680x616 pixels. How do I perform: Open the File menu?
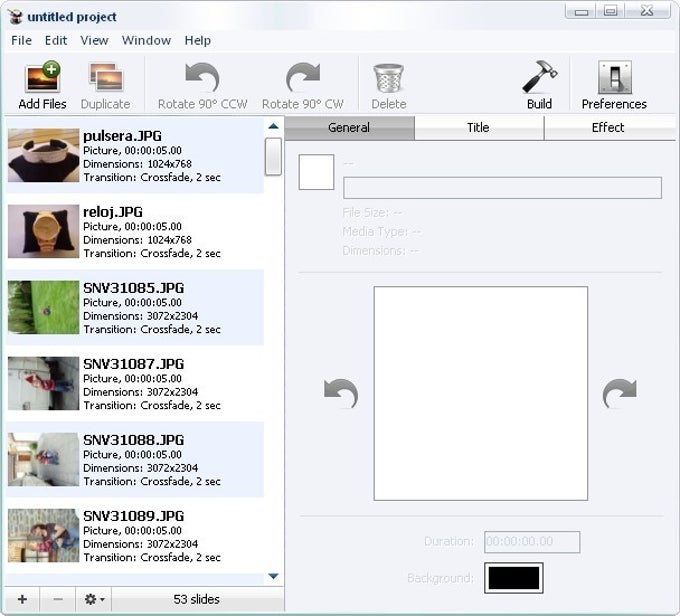click(x=21, y=40)
